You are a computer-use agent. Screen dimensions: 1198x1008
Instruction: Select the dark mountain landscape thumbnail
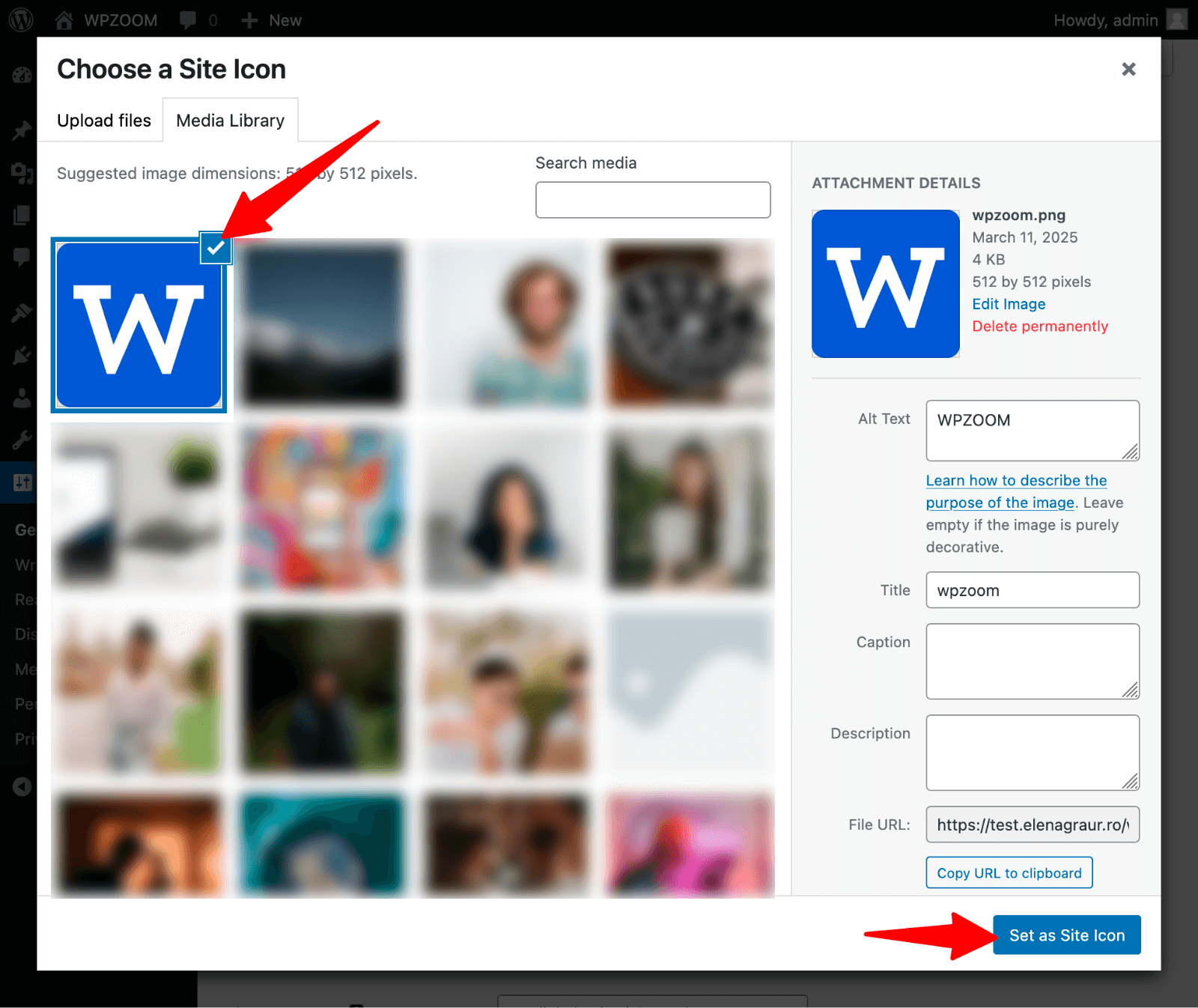322,324
